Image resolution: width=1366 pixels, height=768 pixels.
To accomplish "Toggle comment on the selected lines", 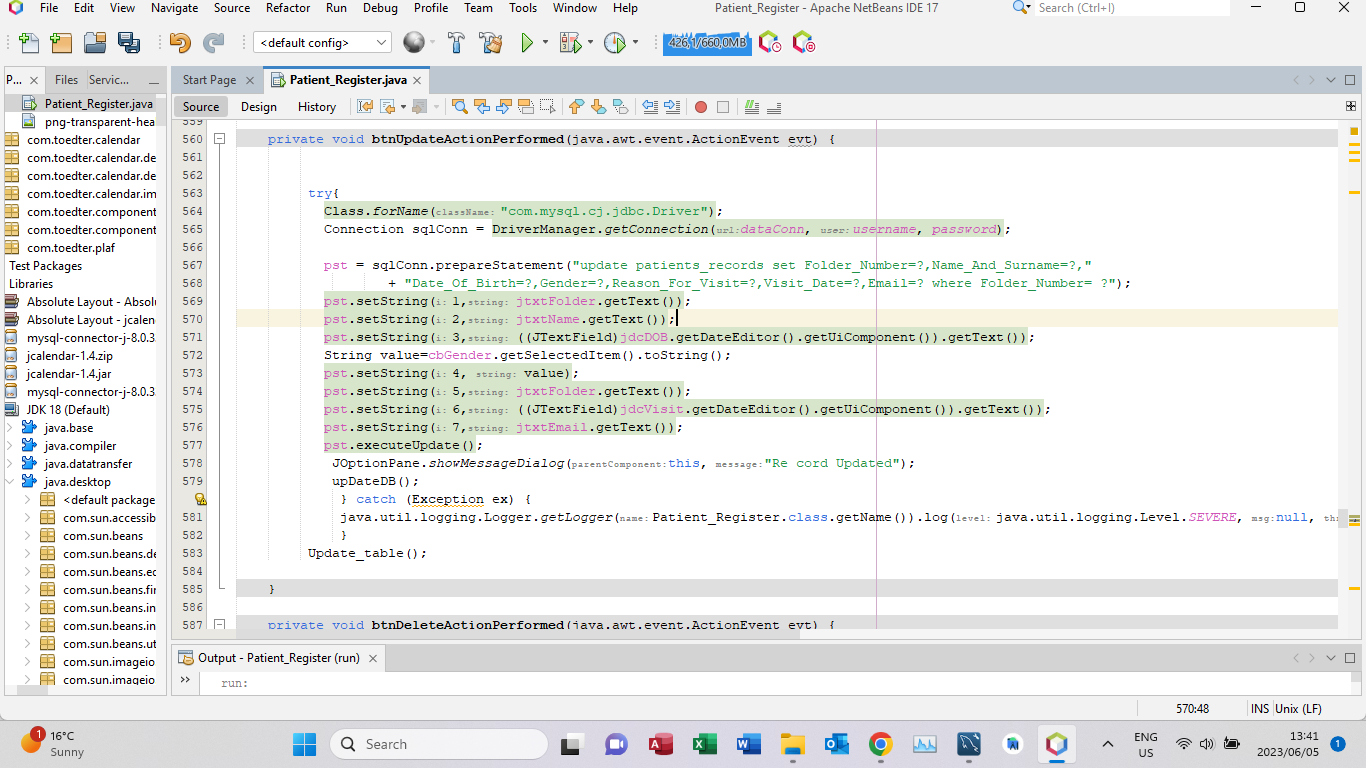I will (x=751, y=107).
